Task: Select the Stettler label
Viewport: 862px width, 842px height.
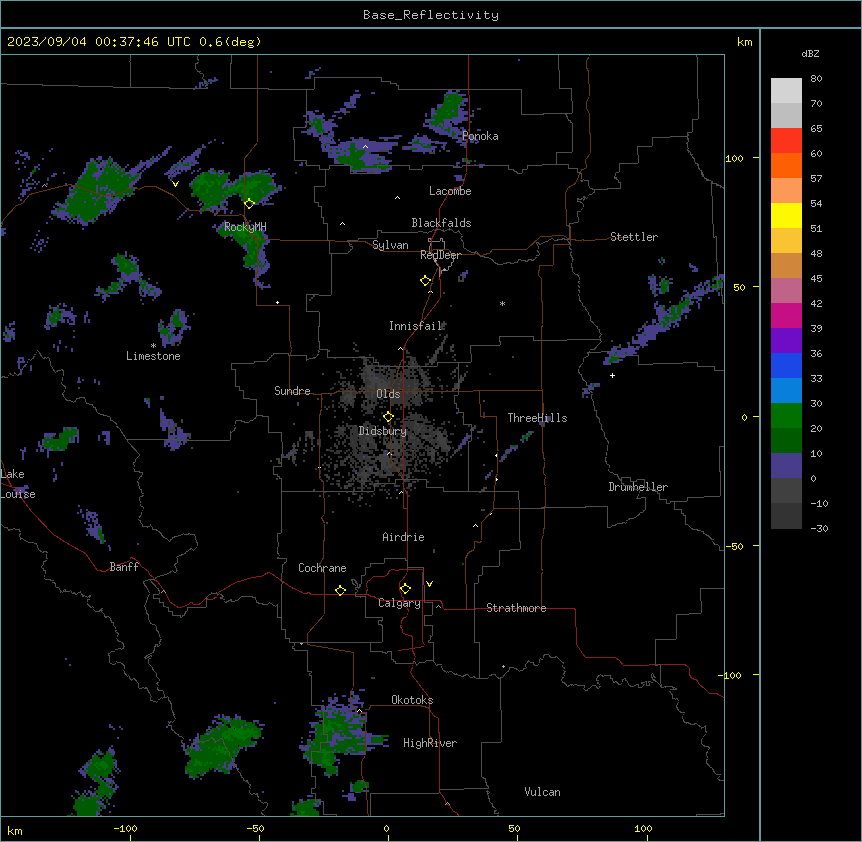Action: click(634, 237)
